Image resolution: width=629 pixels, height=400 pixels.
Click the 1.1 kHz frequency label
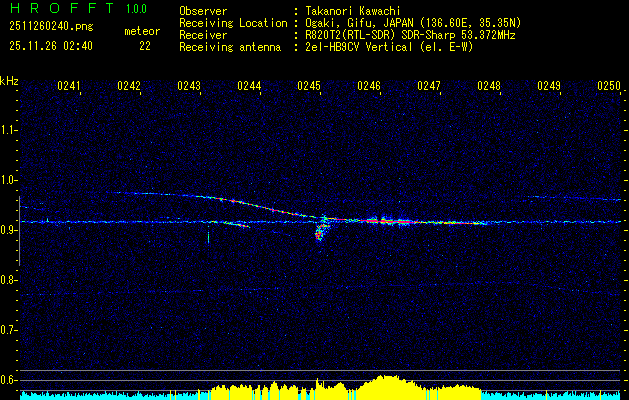[x=9, y=130]
